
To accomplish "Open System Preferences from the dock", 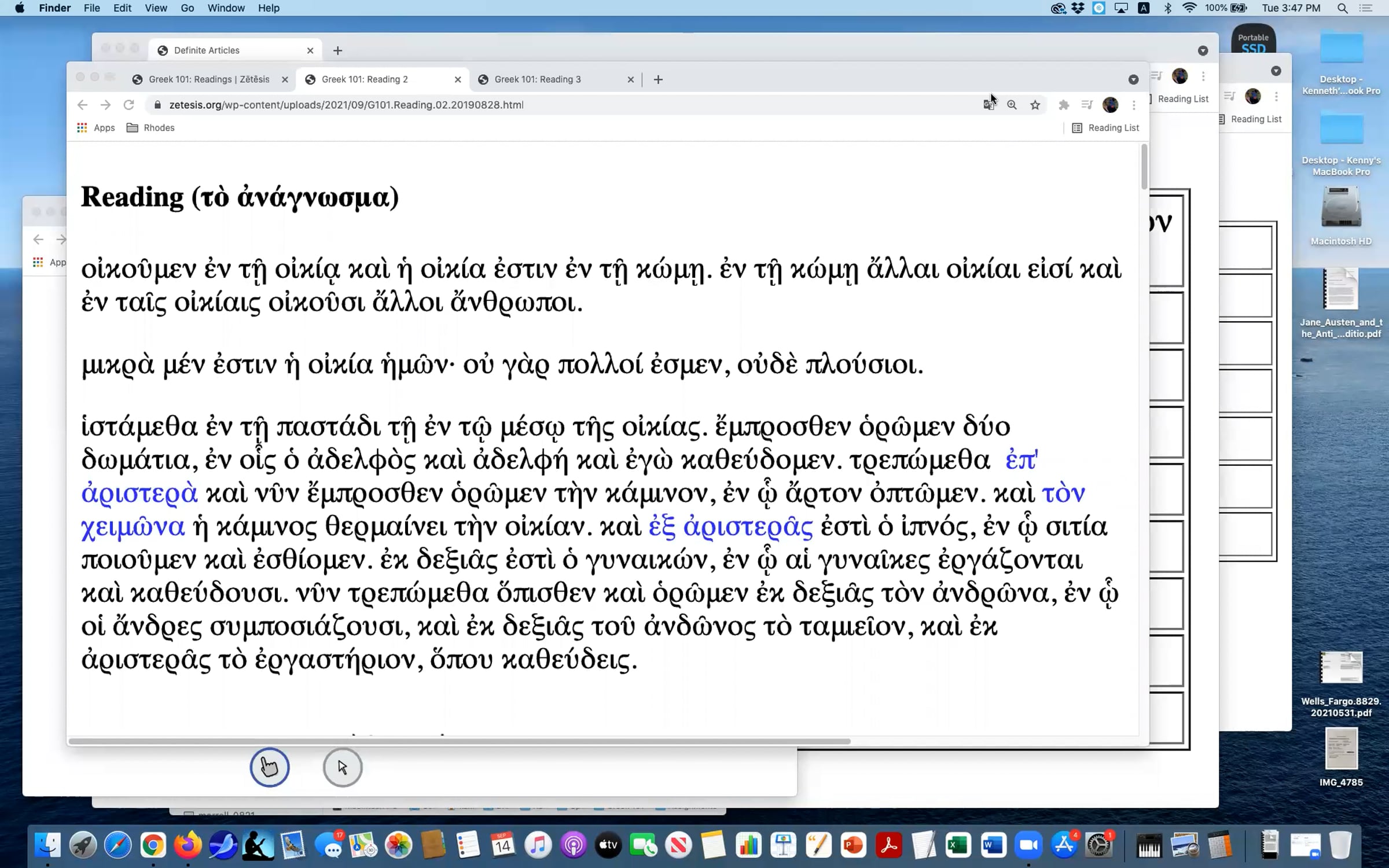I will pos(1099,845).
